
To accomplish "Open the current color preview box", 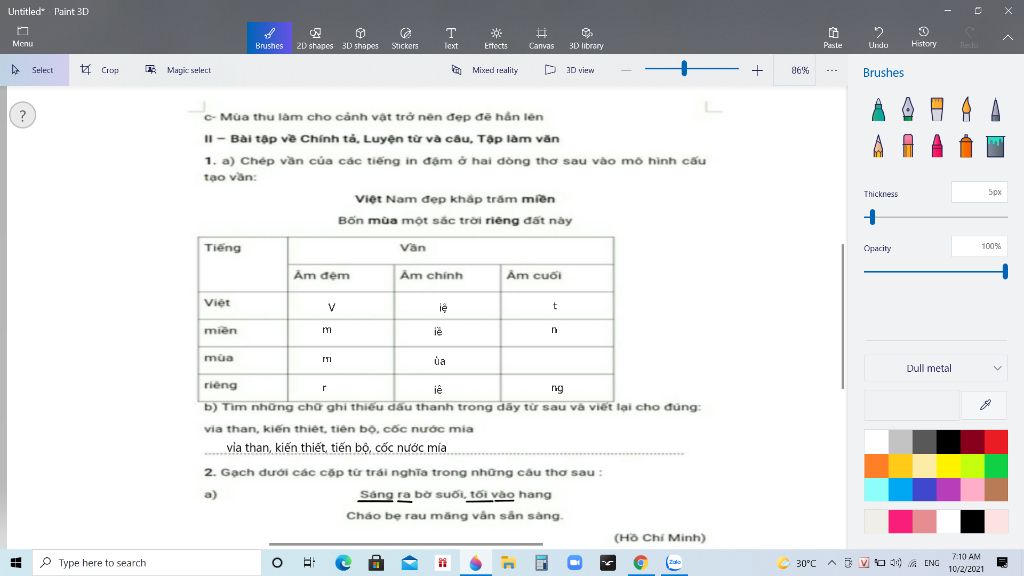I will click(912, 405).
